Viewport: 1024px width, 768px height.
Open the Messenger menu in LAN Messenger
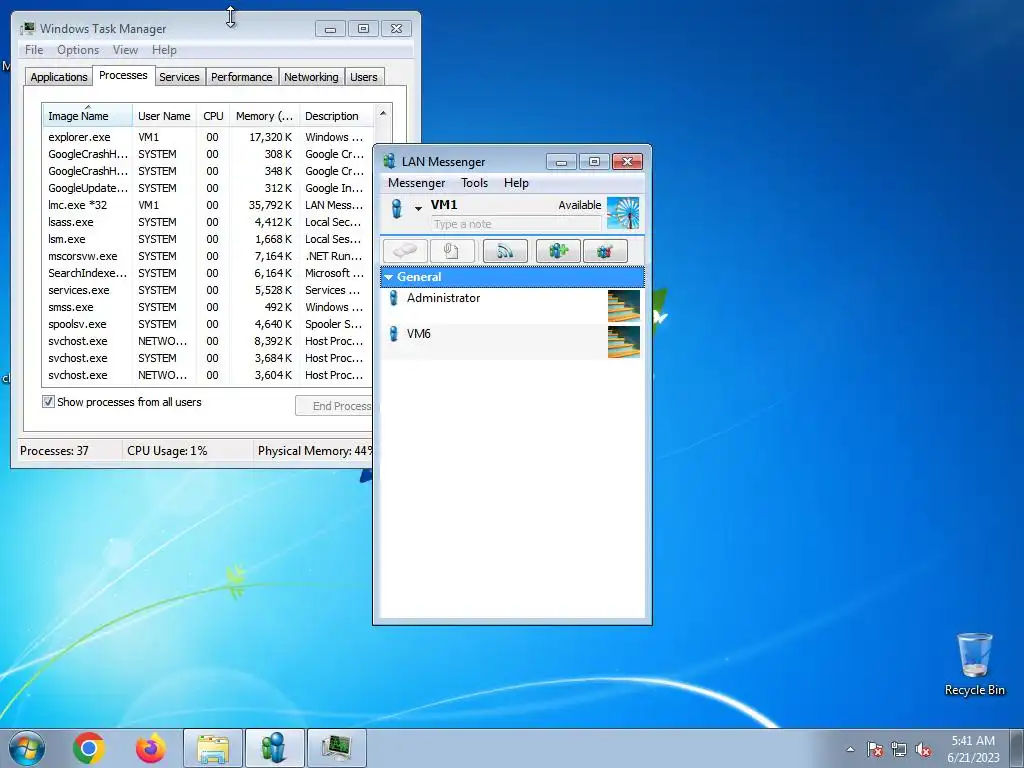click(417, 183)
